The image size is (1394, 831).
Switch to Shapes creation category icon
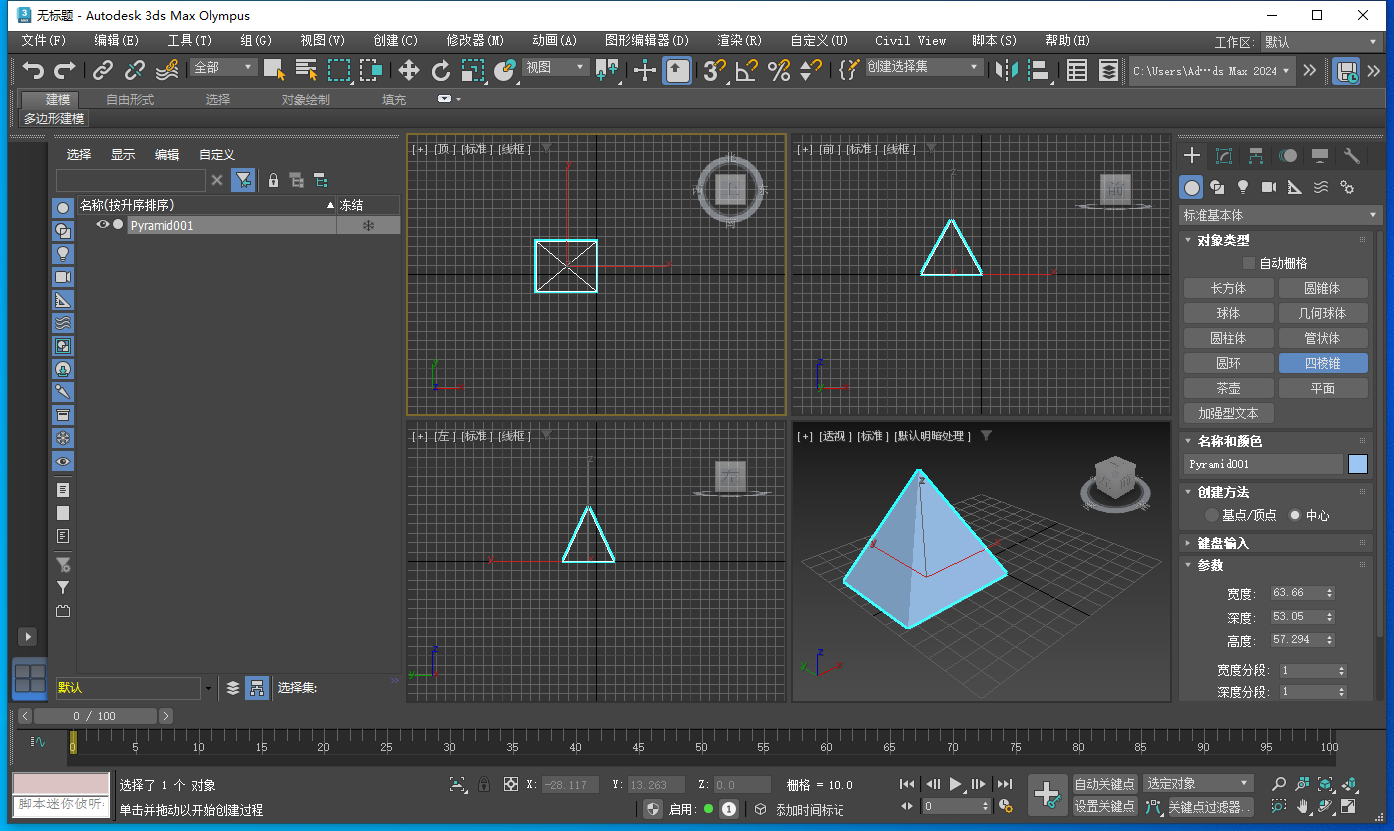[1217, 187]
